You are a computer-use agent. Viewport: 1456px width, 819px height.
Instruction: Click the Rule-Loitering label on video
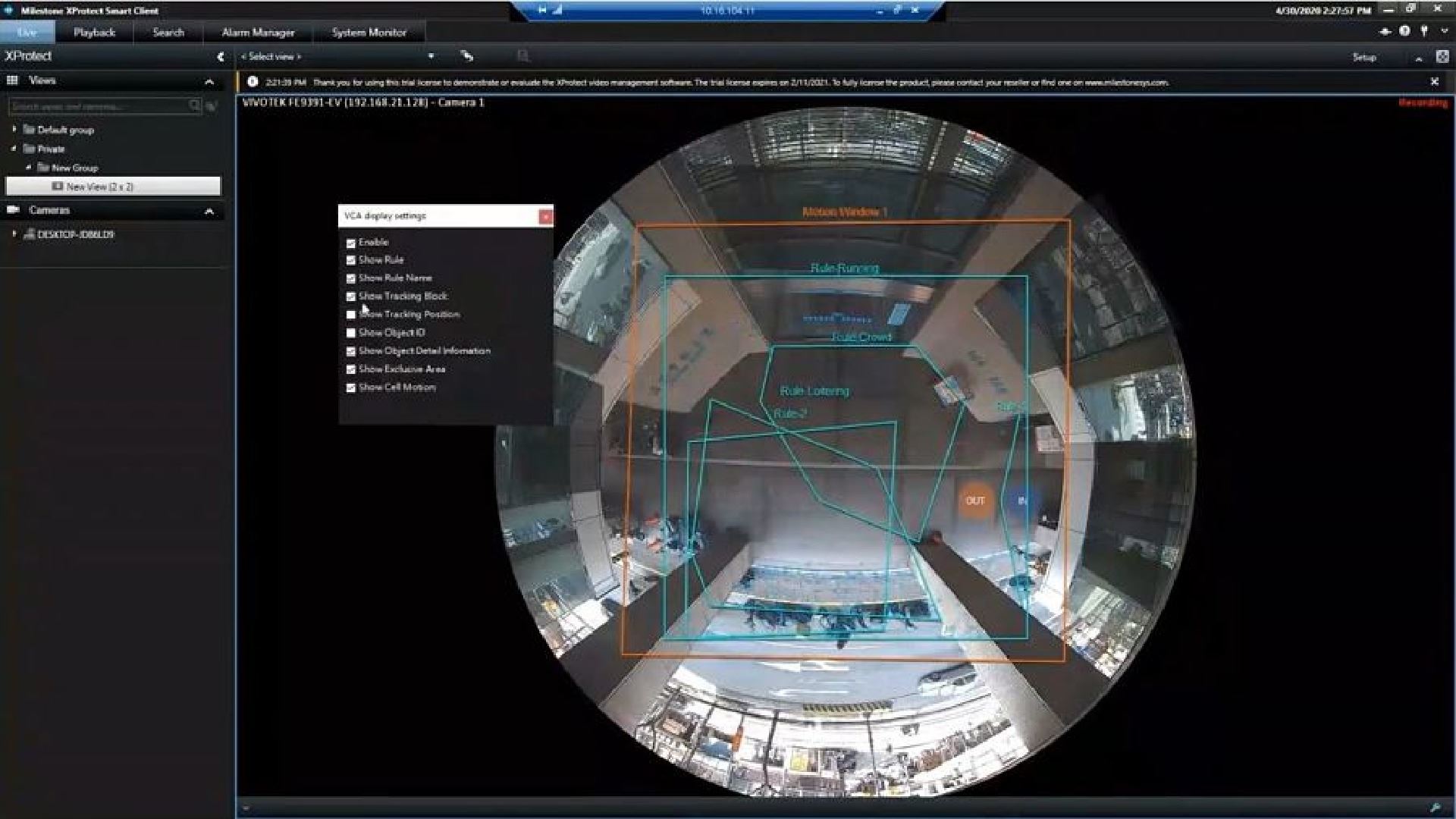click(814, 391)
